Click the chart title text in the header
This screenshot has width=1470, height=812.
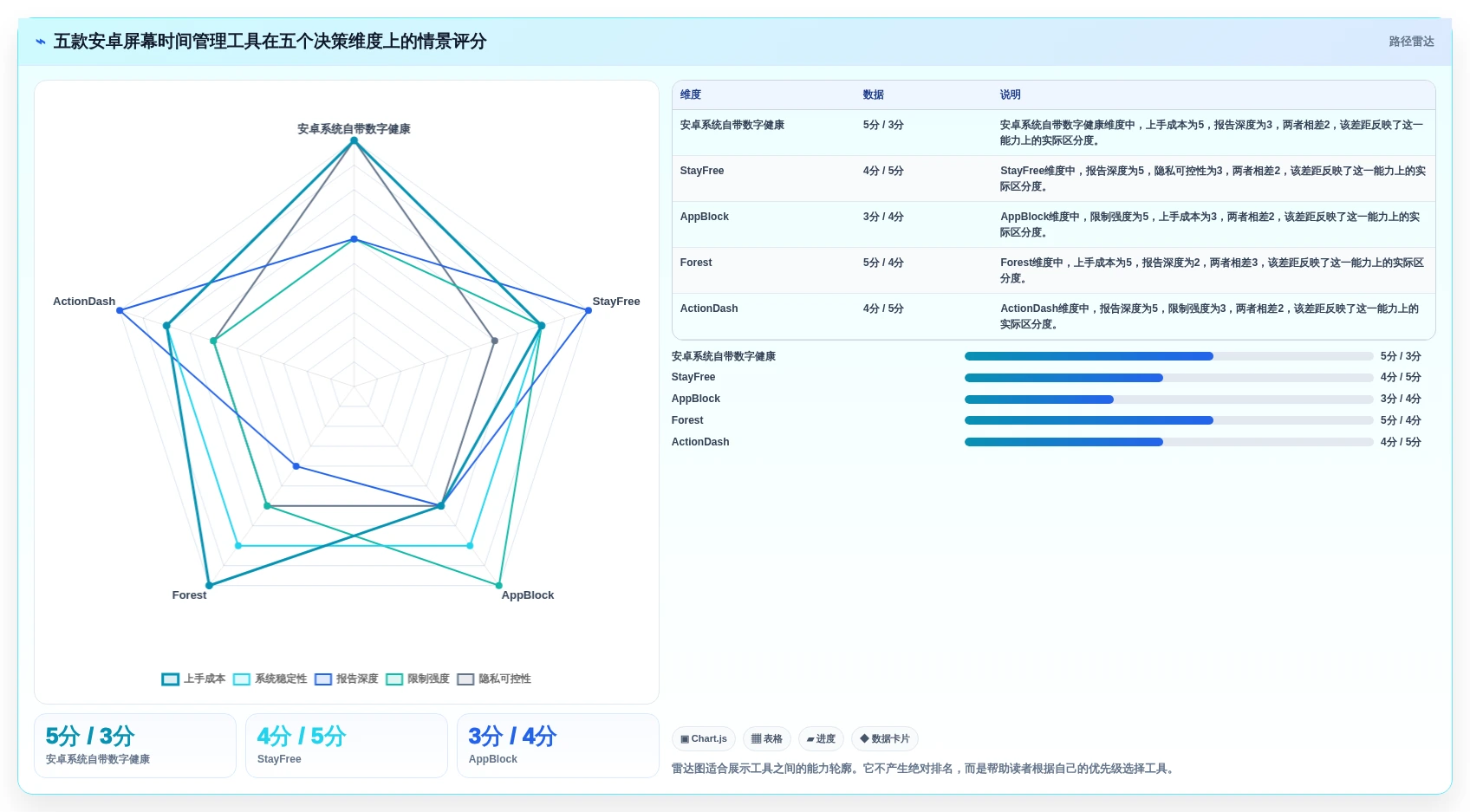(x=270, y=42)
